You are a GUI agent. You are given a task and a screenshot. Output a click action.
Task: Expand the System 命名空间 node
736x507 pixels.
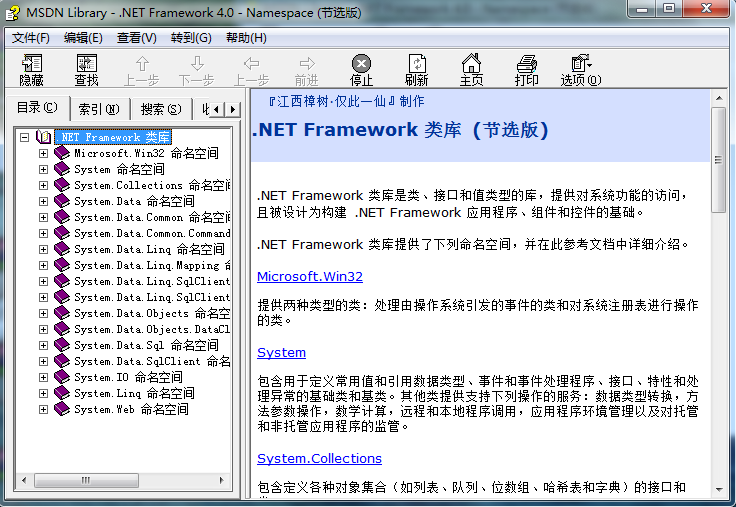pyautogui.click(x=43, y=169)
